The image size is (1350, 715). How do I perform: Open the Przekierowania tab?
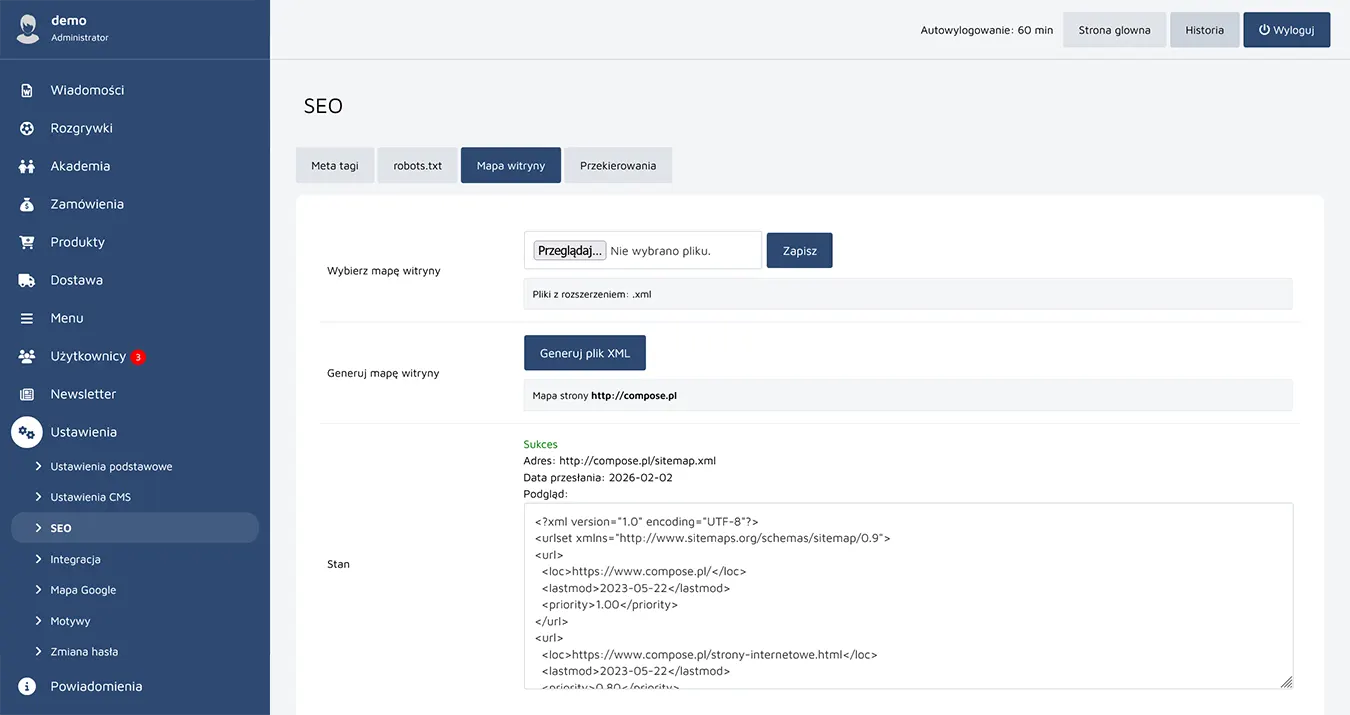pos(618,166)
